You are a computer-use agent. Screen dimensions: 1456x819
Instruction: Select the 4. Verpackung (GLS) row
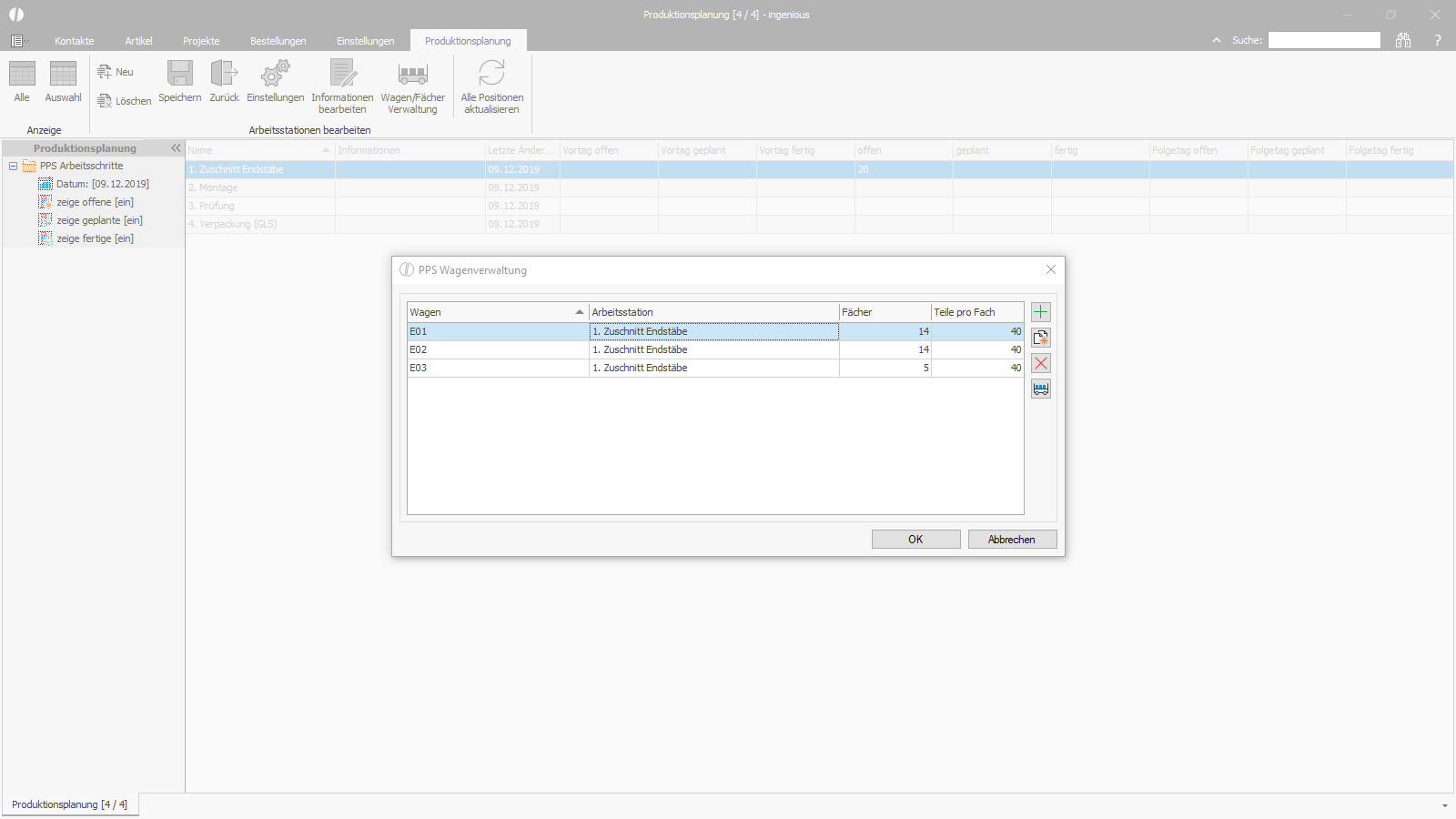pos(819,224)
